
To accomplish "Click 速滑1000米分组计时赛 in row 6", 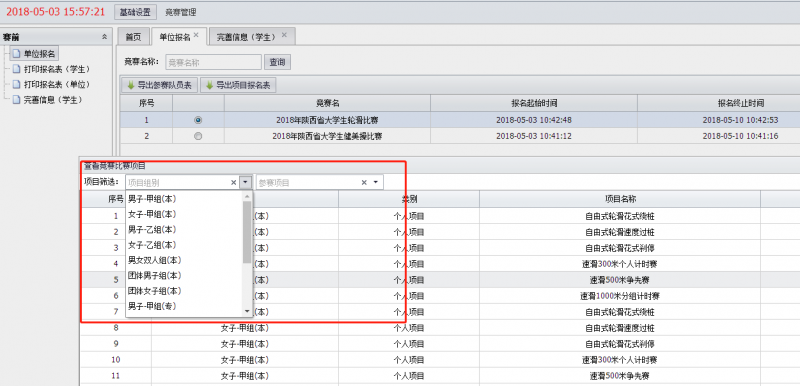I will click(620, 296).
